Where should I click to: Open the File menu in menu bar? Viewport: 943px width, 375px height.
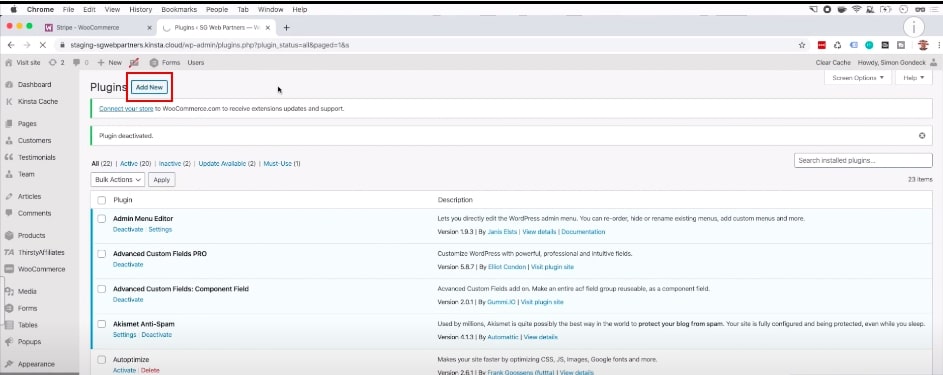pyautogui.click(x=69, y=10)
